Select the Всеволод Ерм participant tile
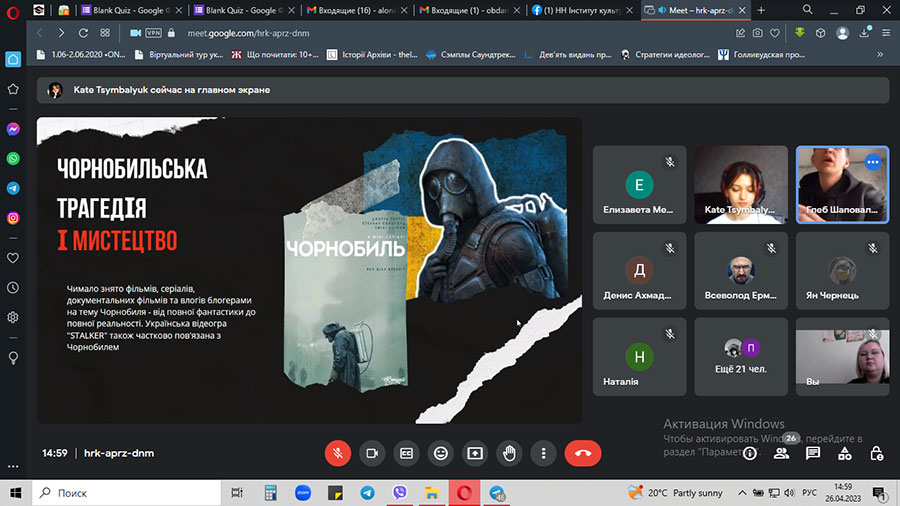Image resolution: width=900 pixels, height=506 pixels. [741, 271]
